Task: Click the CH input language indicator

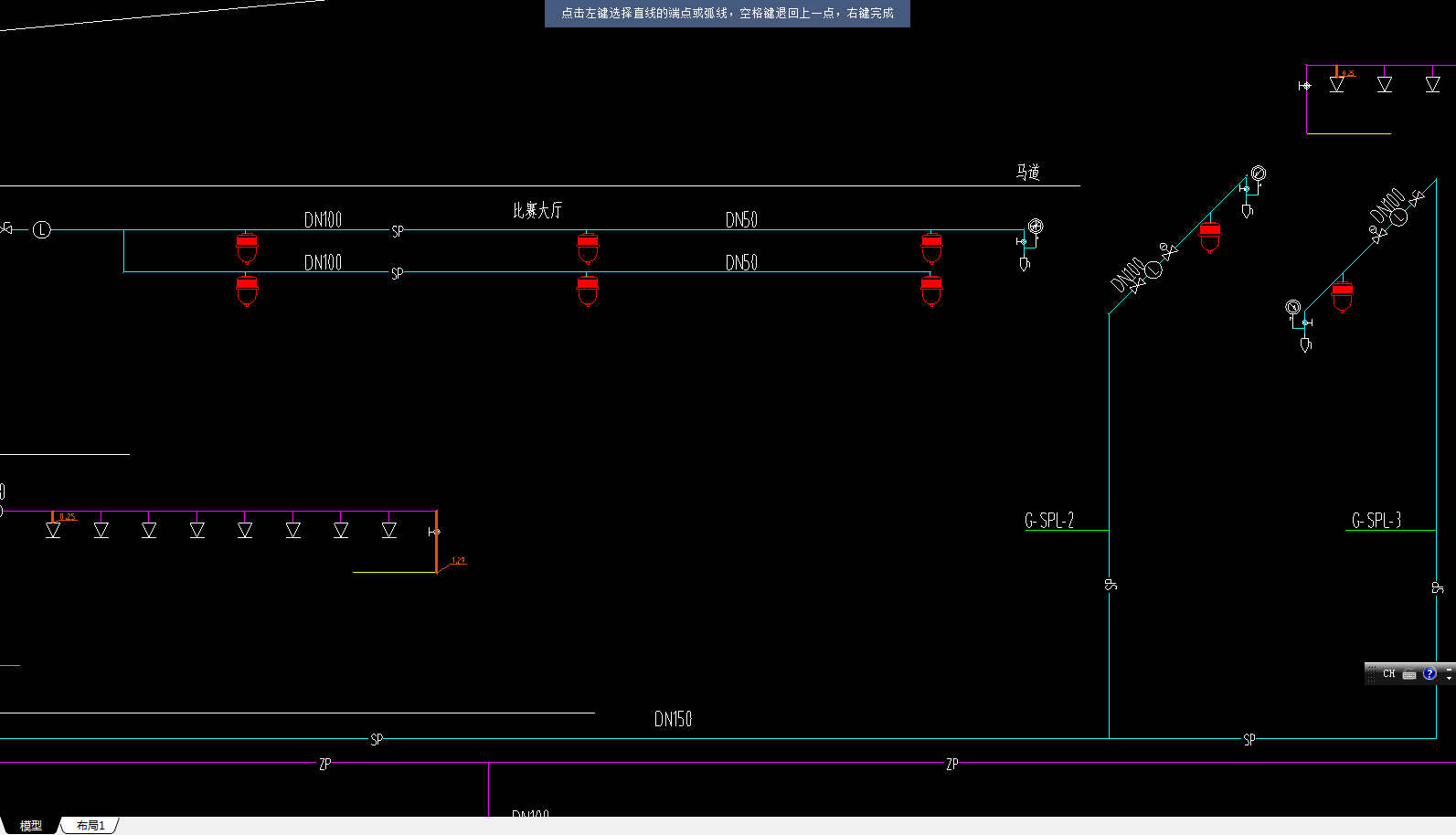Action: (1388, 674)
